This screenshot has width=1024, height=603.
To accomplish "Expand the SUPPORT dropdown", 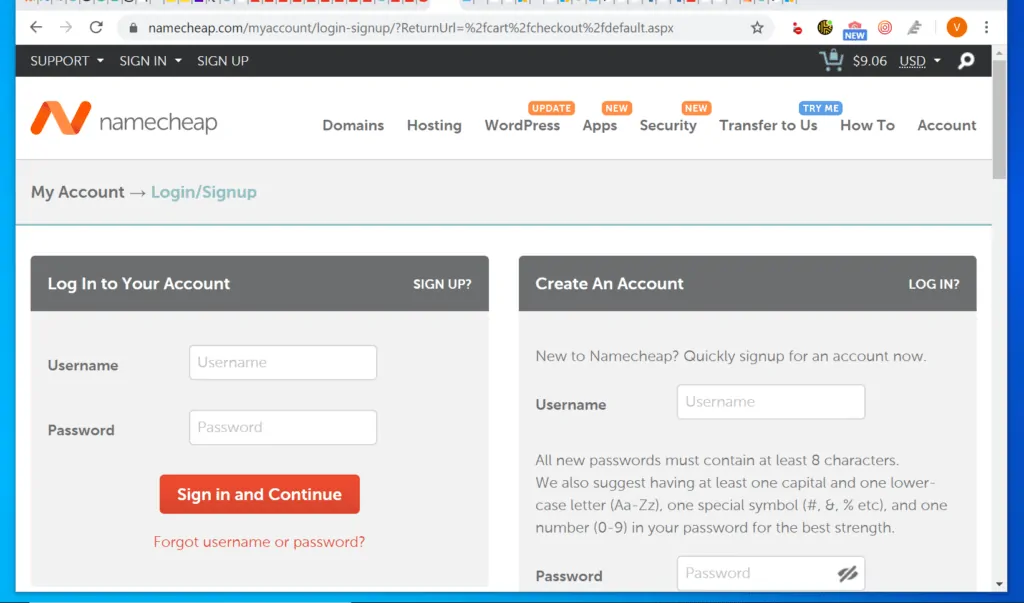I will pos(67,61).
